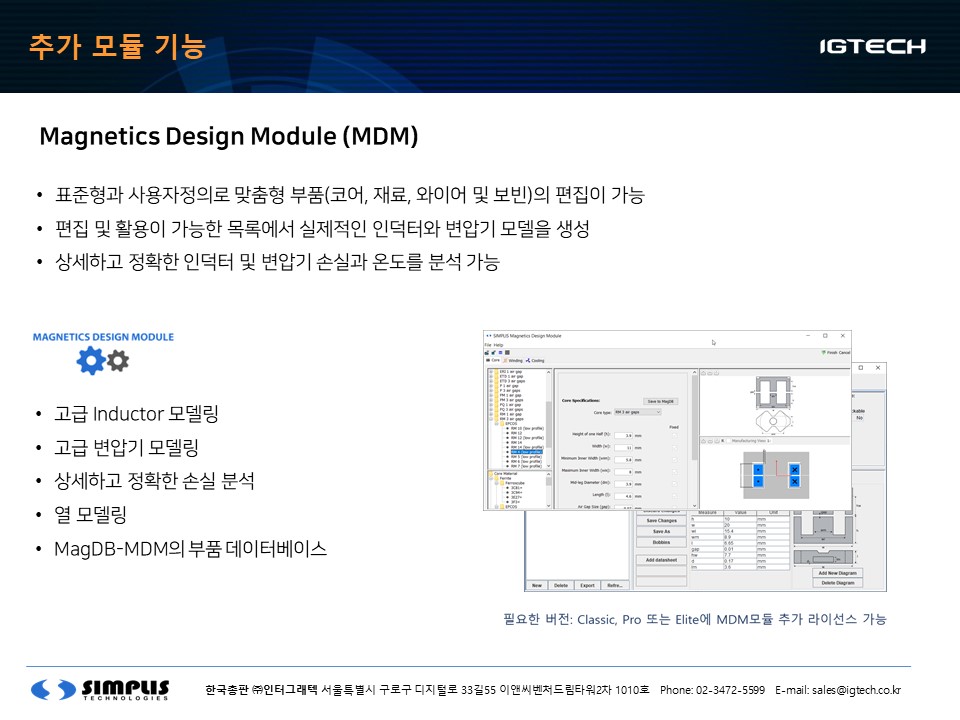
Task: Select the highlighted RM 4 (low profile) item
Action: point(527,452)
